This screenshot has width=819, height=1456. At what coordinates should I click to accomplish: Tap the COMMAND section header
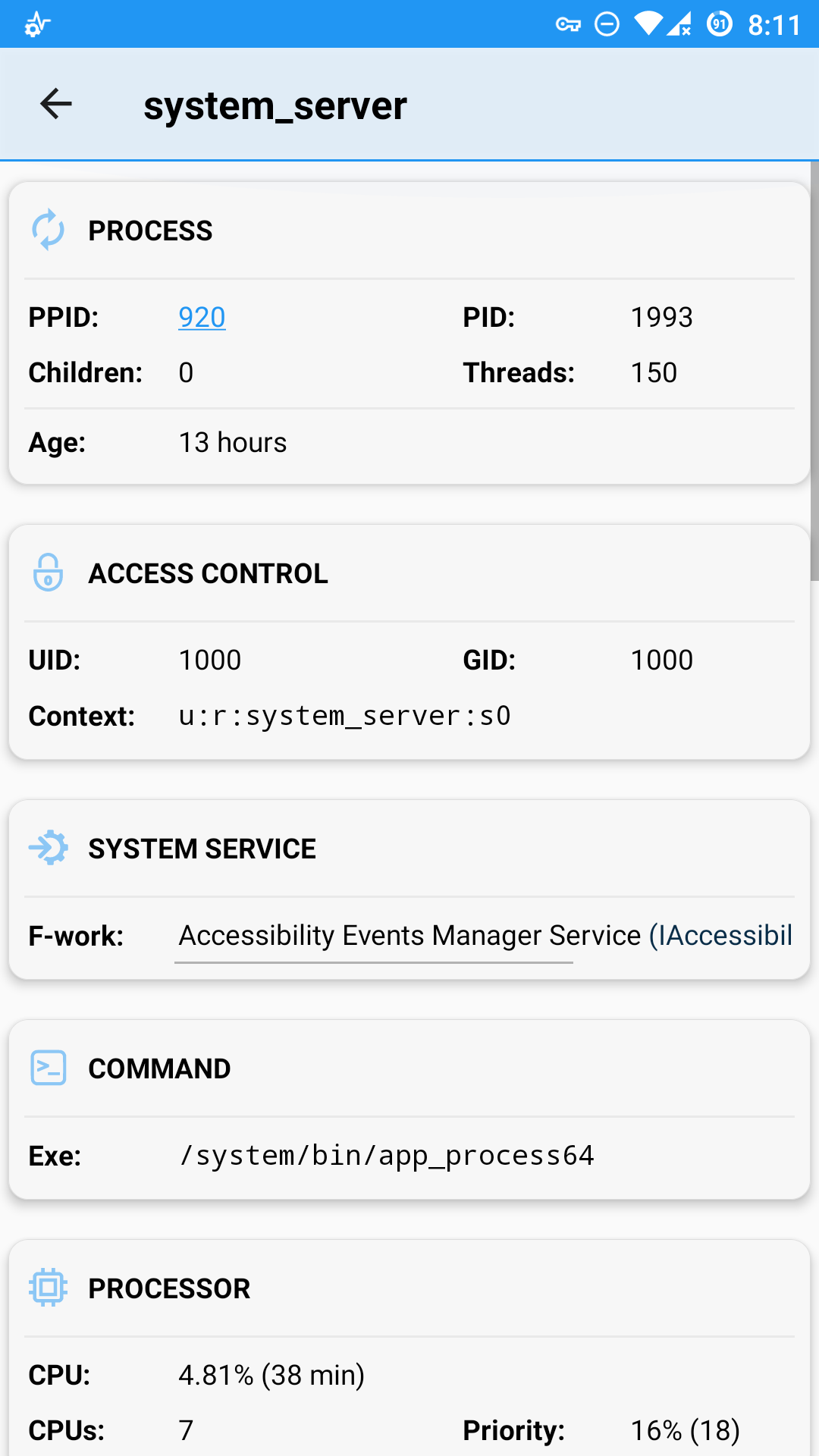coord(159,1068)
